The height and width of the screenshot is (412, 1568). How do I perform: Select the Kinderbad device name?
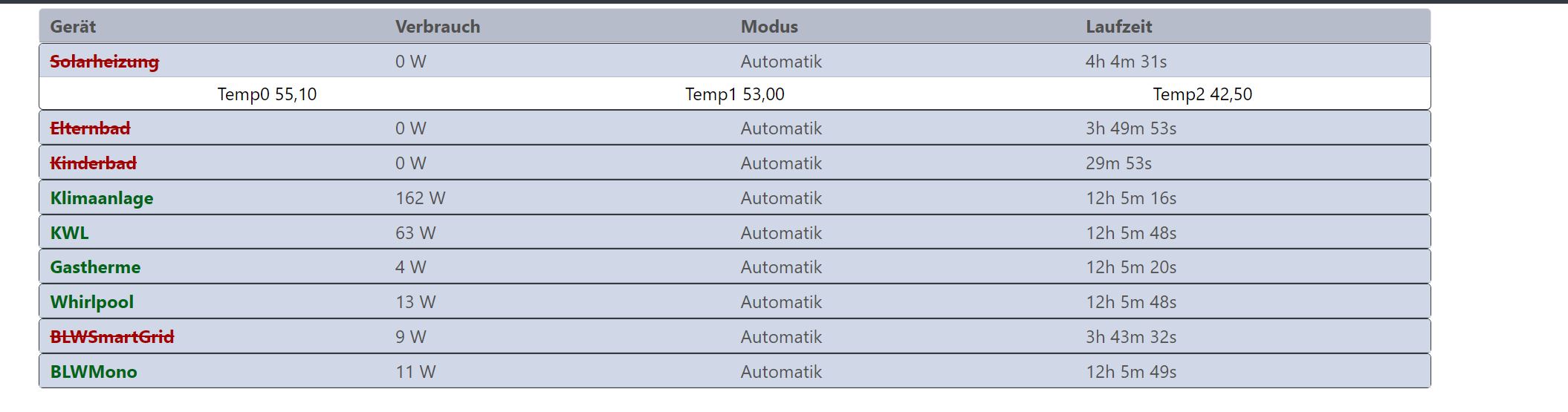coord(93,163)
